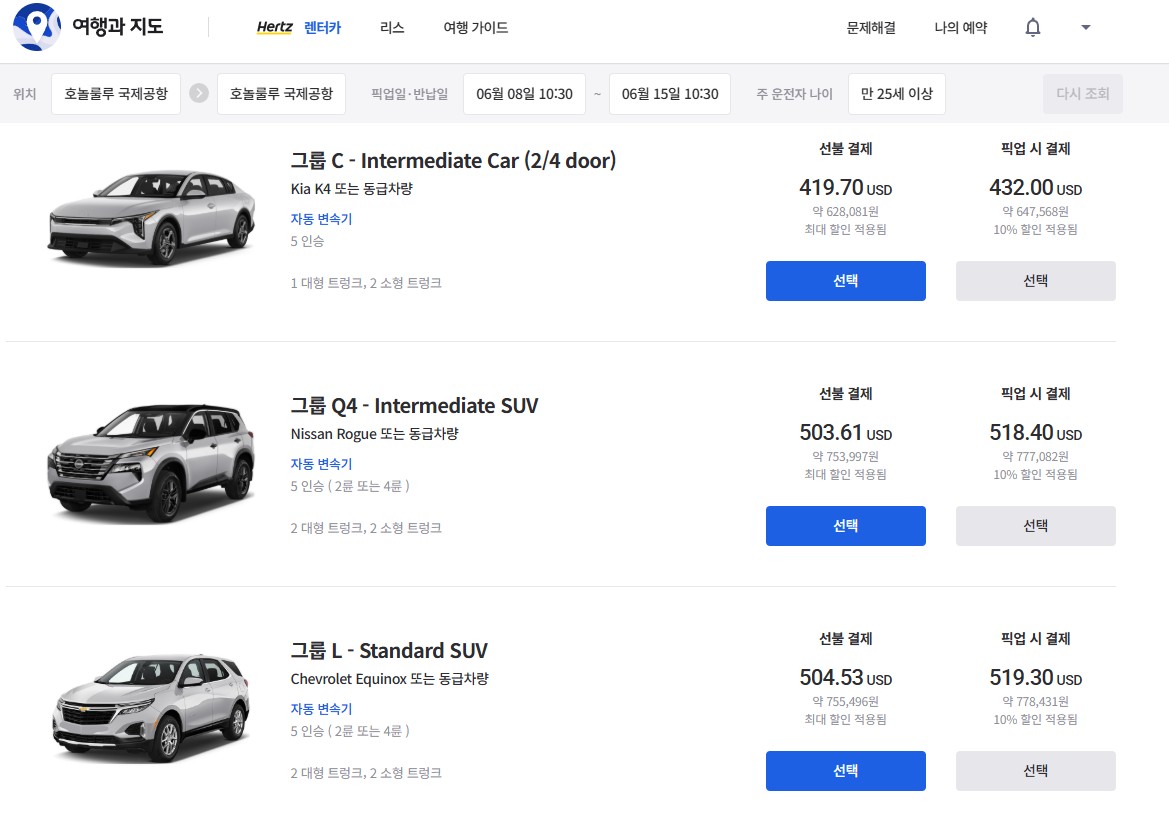Open the return date 06월 15일 picker

click(669, 94)
